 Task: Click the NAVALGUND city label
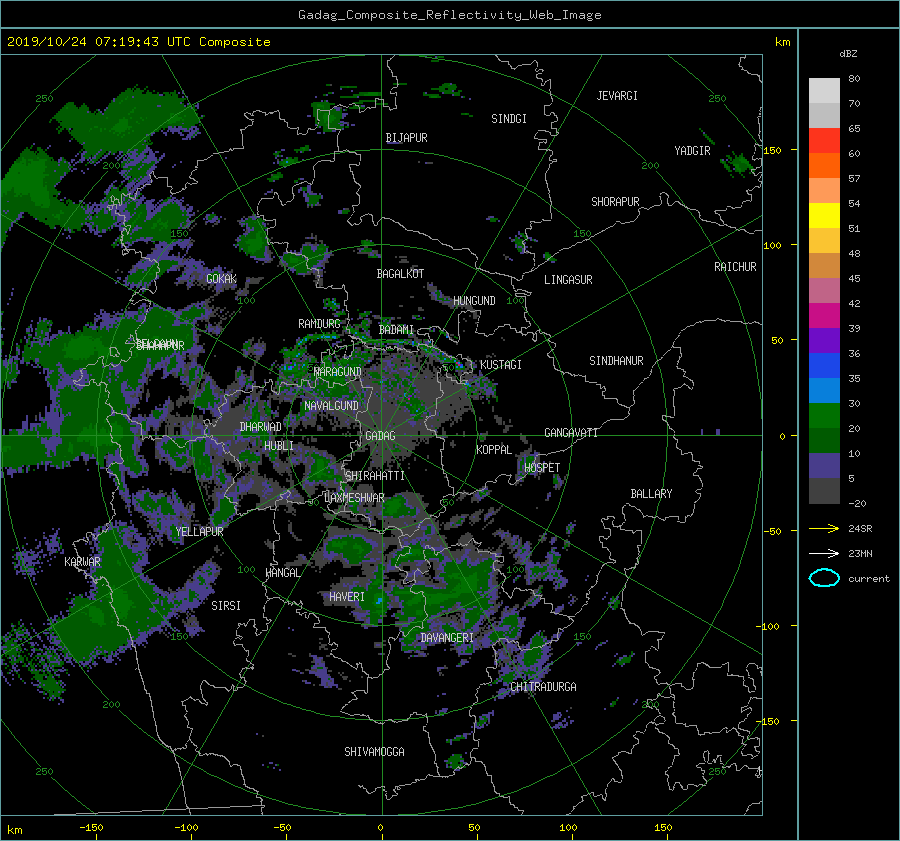[x=331, y=406]
